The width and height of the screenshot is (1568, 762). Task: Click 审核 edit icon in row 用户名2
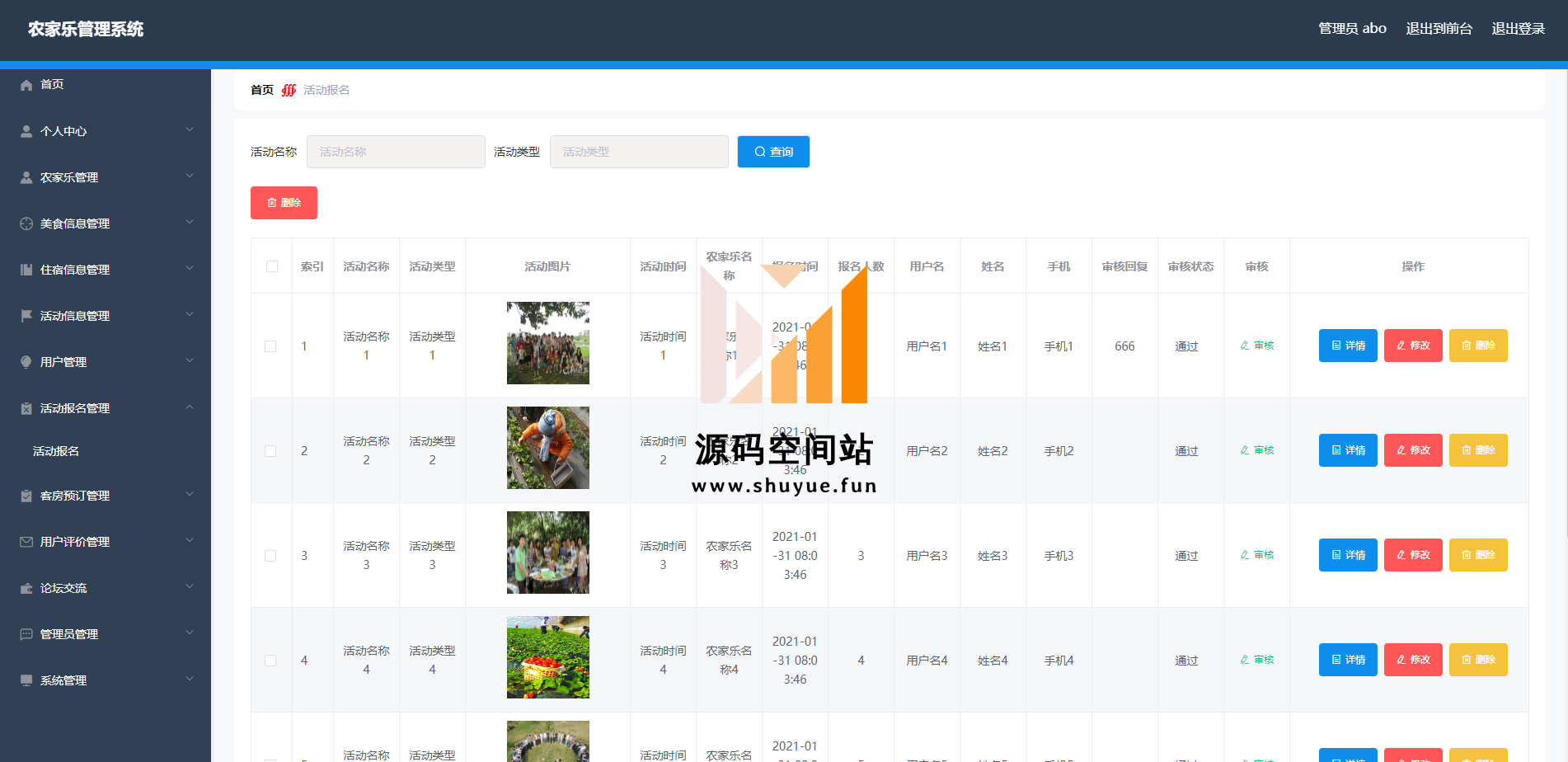click(x=1245, y=450)
